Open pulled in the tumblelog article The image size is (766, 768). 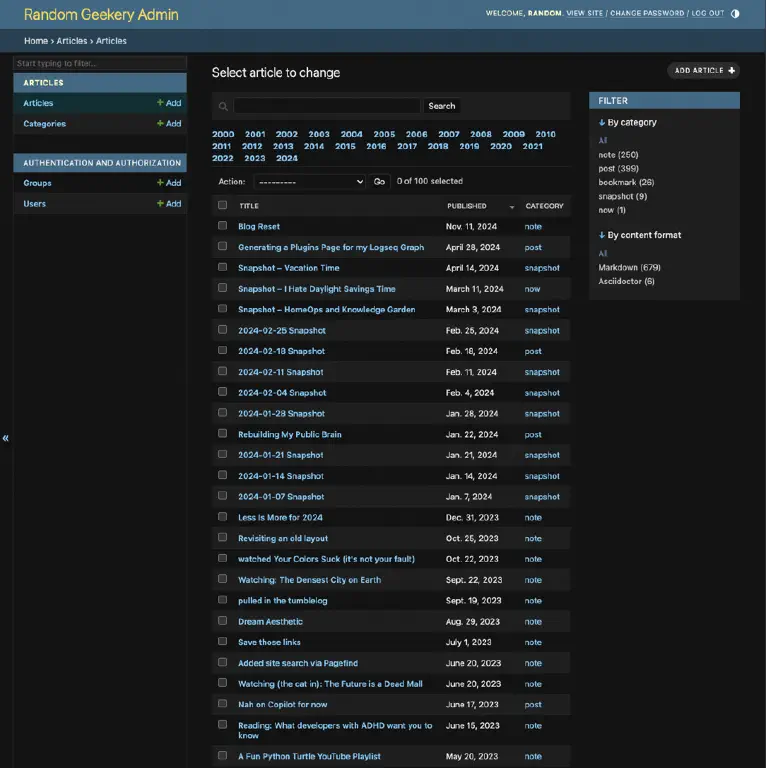click(x=283, y=600)
